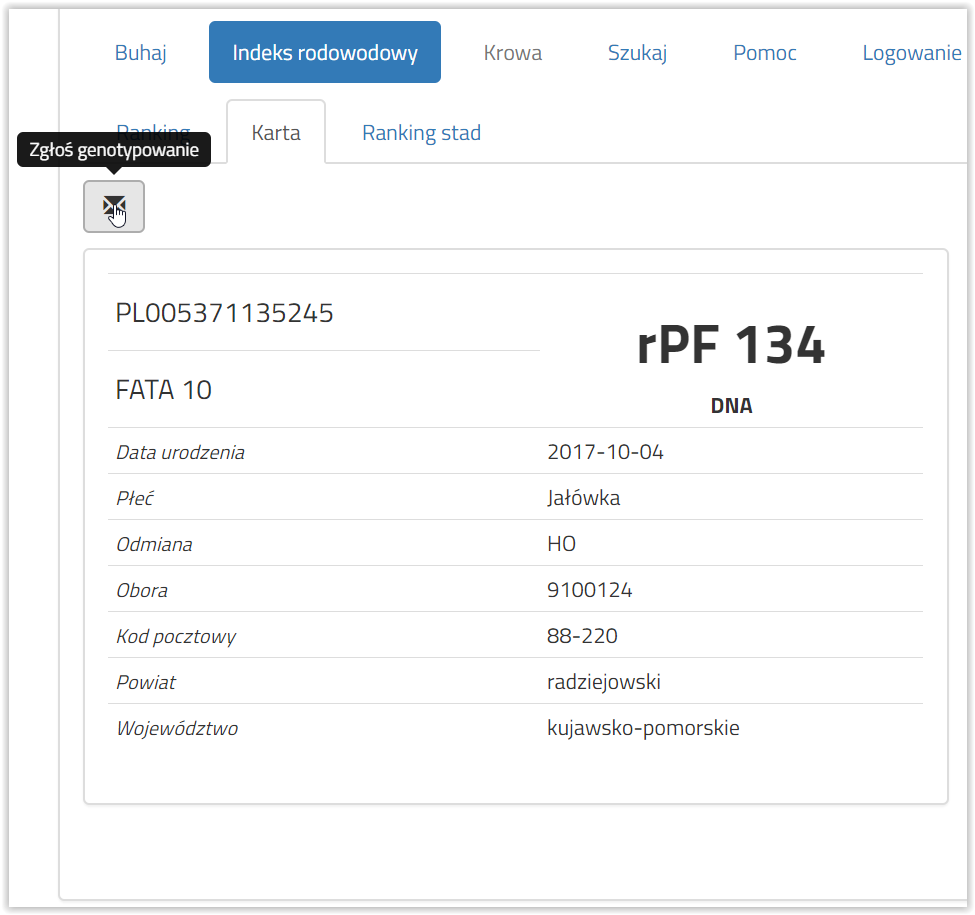Click the animal name FATA 10
The height and width of the screenshot is (915, 975).
pyautogui.click(x=164, y=390)
